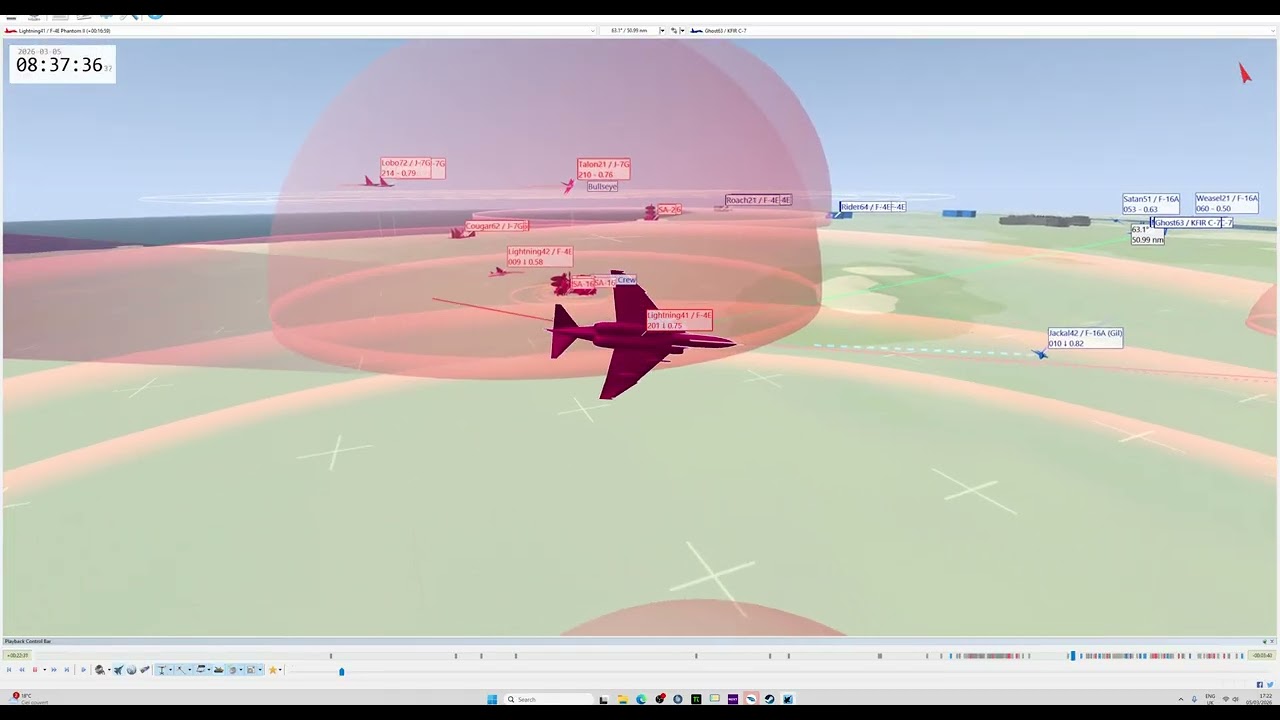Open the helmet icon's dropdown arrow
The image size is (1280, 720).
[x=109, y=670]
